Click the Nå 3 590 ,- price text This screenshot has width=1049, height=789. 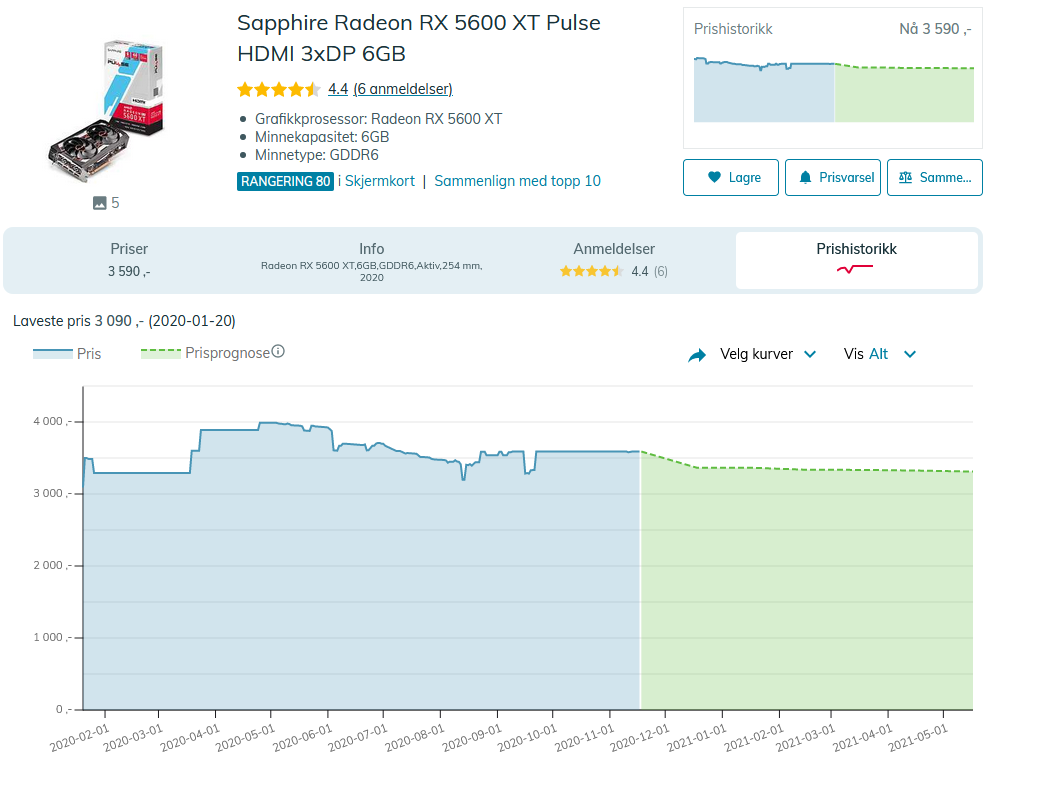coord(935,29)
